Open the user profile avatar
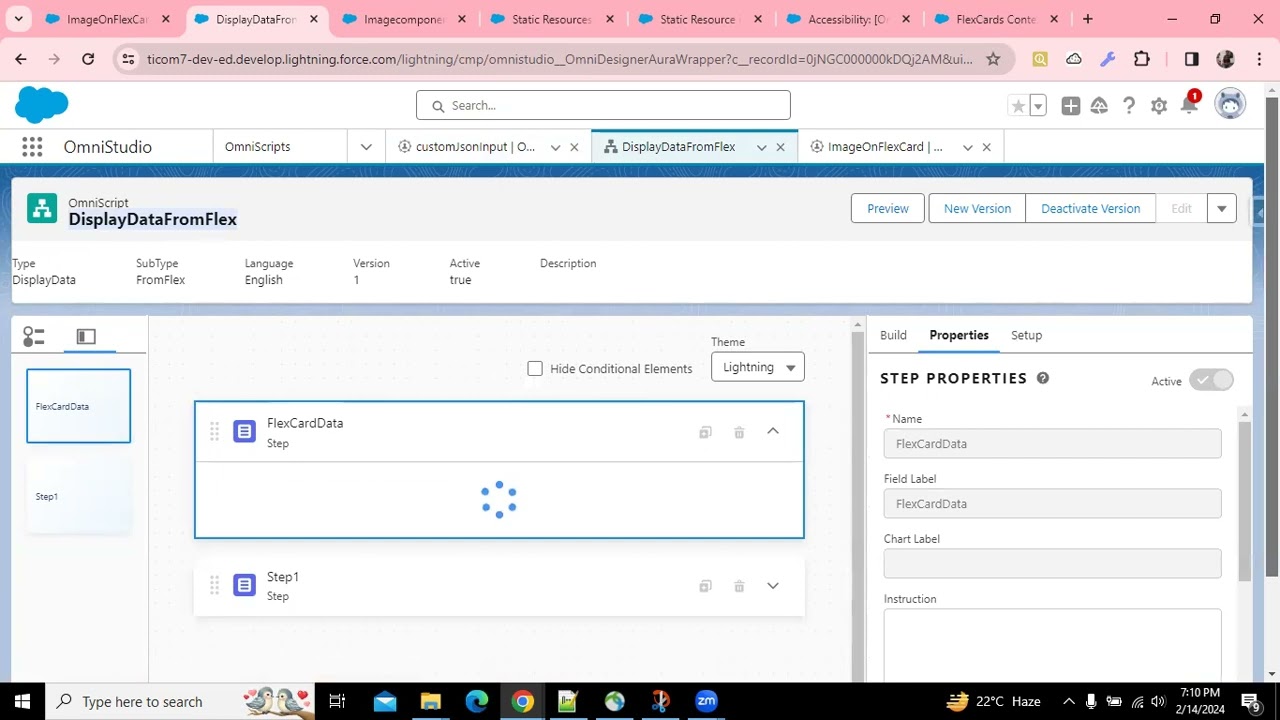1280x720 pixels. tap(1230, 104)
